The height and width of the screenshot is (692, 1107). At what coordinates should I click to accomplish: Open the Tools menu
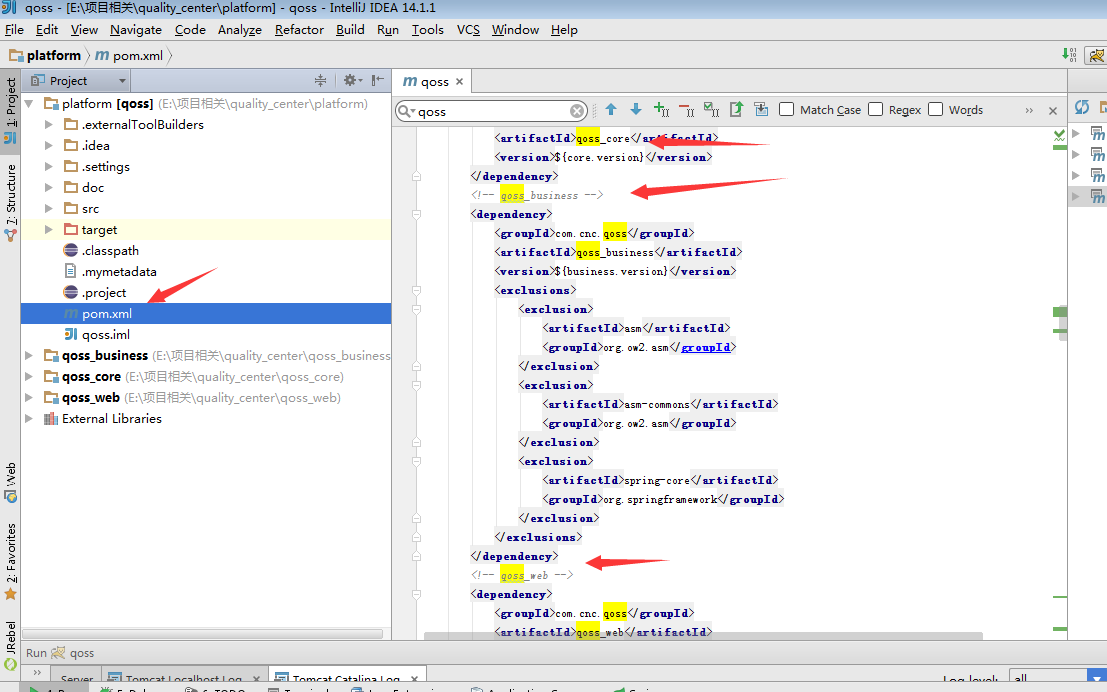point(428,30)
